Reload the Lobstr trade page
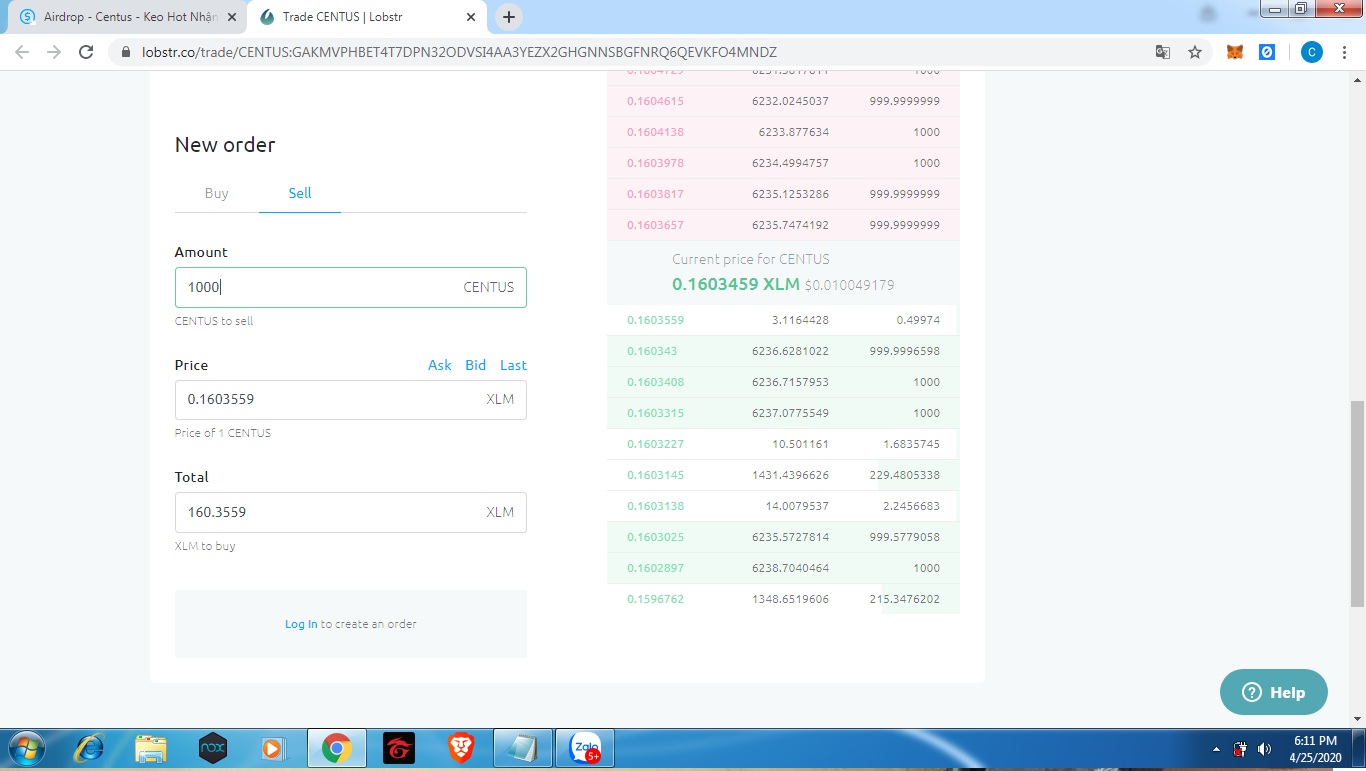Viewport: 1366px width, 771px height. [86, 52]
